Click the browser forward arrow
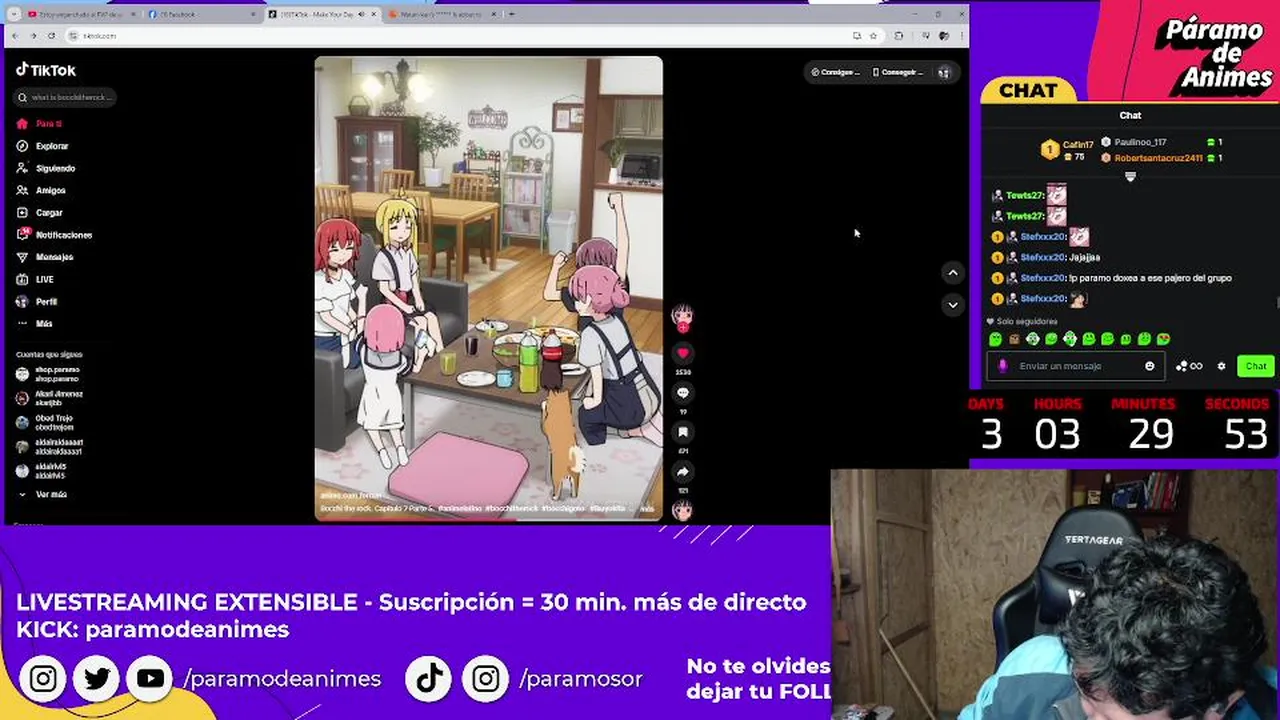 pyautogui.click(x=33, y=36)
